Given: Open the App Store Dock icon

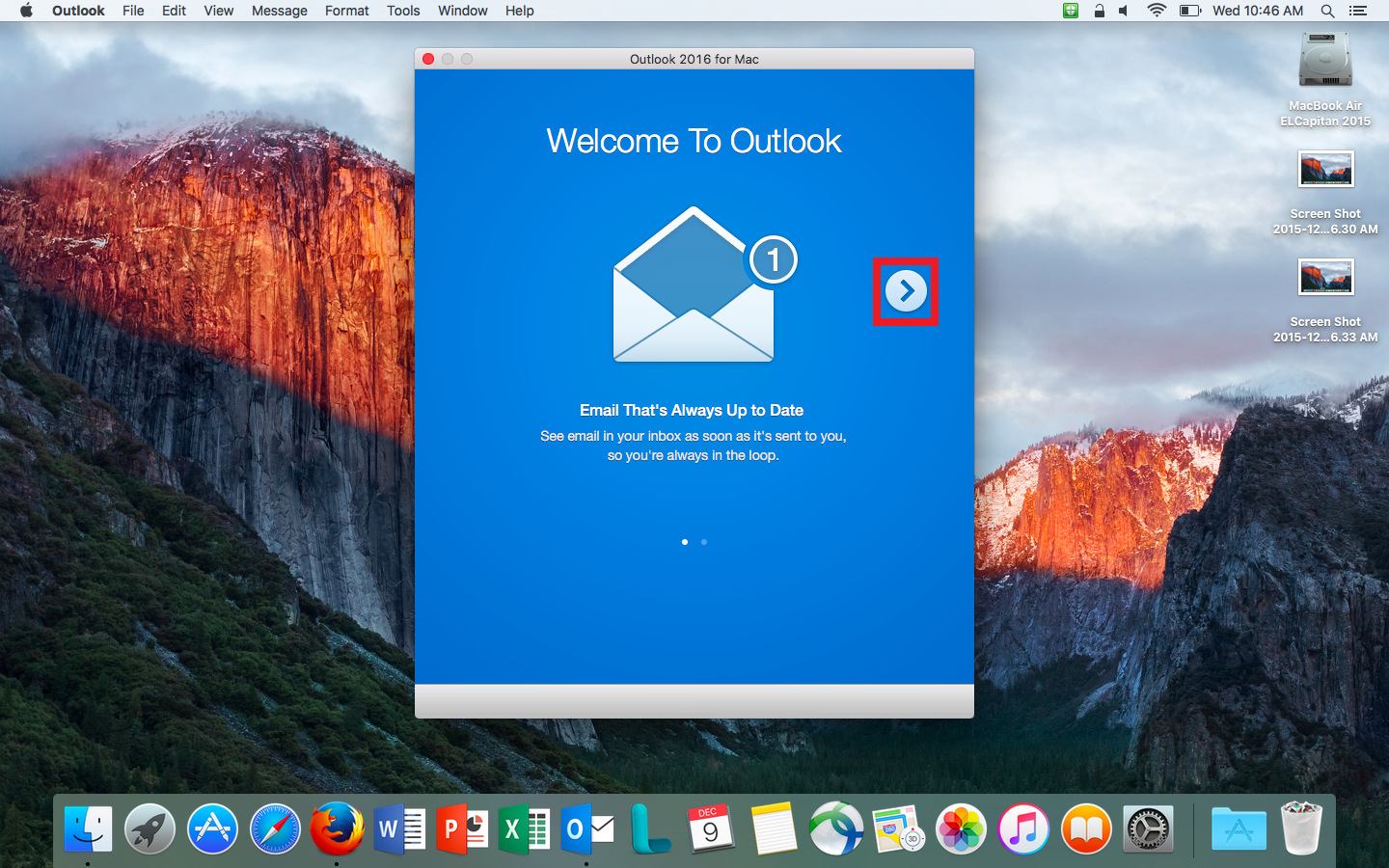Looking at the screenshot, I should pos(212,829).
